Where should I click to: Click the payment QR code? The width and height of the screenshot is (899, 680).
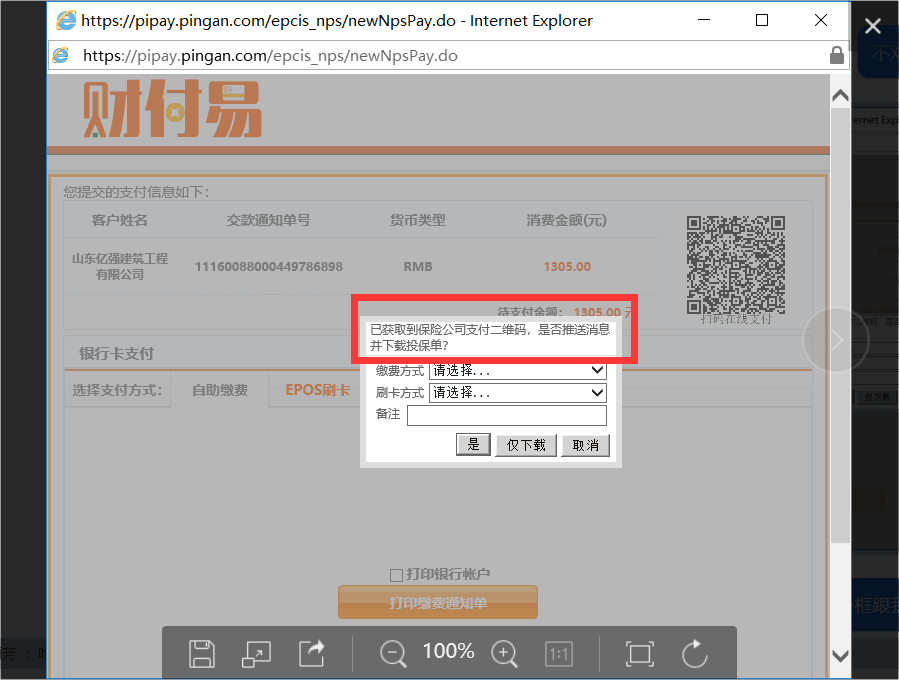[x=736, y=265]
